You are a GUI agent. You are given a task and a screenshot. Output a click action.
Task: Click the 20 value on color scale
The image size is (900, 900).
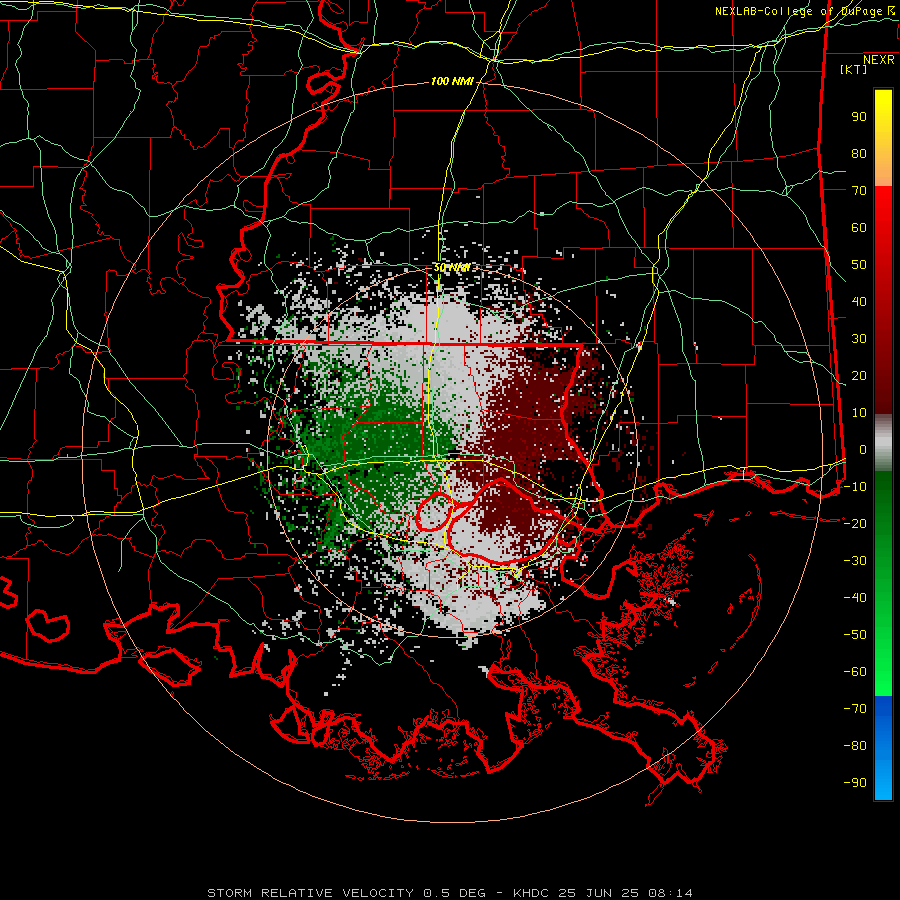[859, 376]
